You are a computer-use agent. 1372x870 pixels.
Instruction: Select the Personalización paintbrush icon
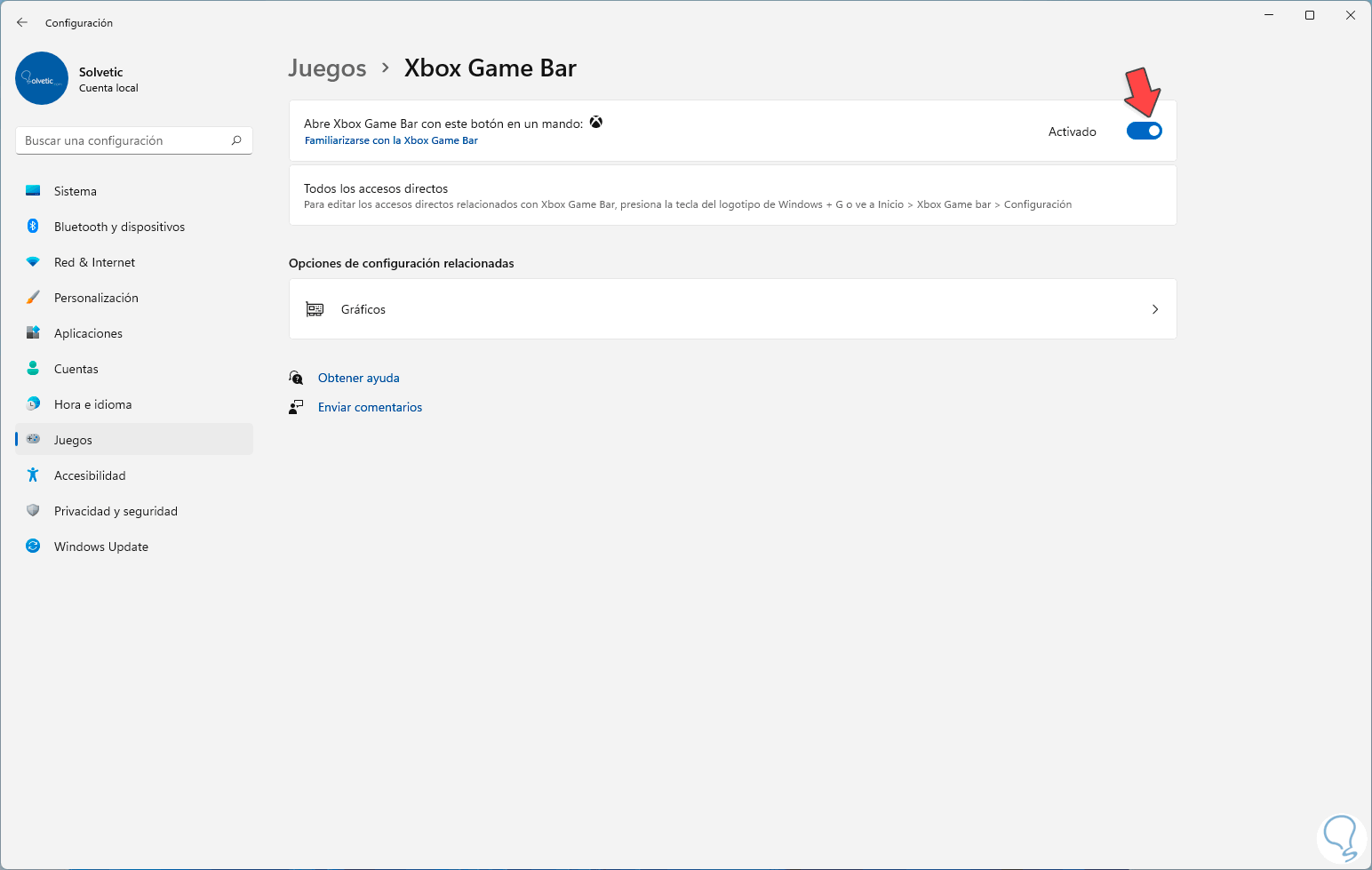33,298
